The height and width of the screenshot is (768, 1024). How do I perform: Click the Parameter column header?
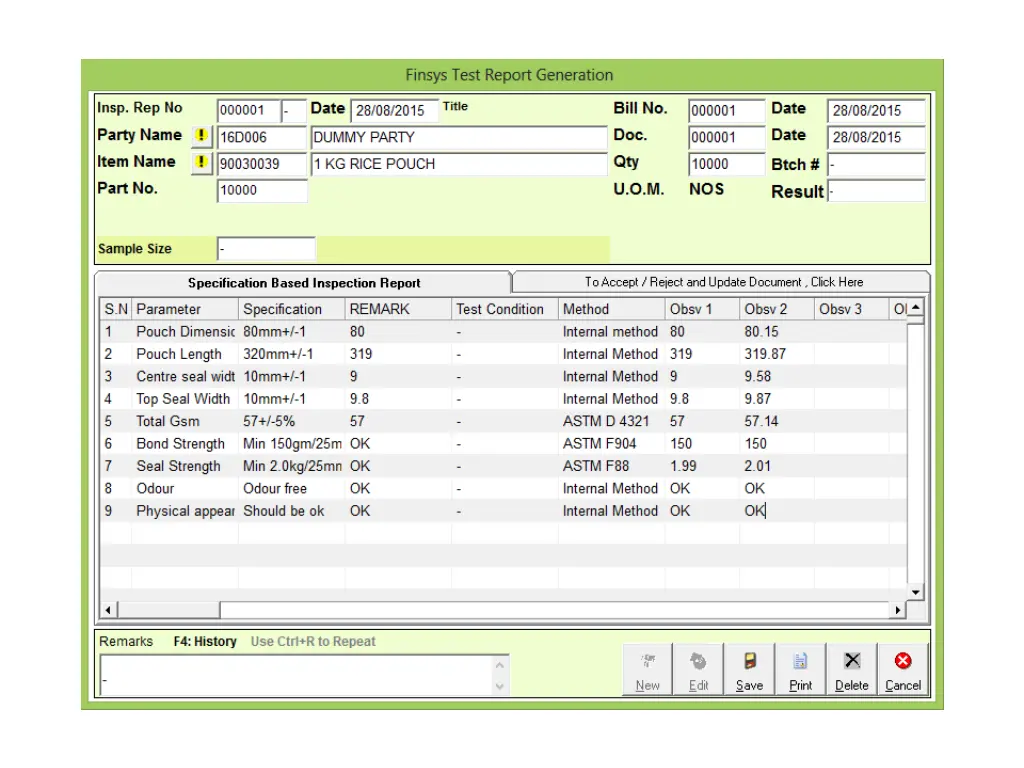coord(185,309)
